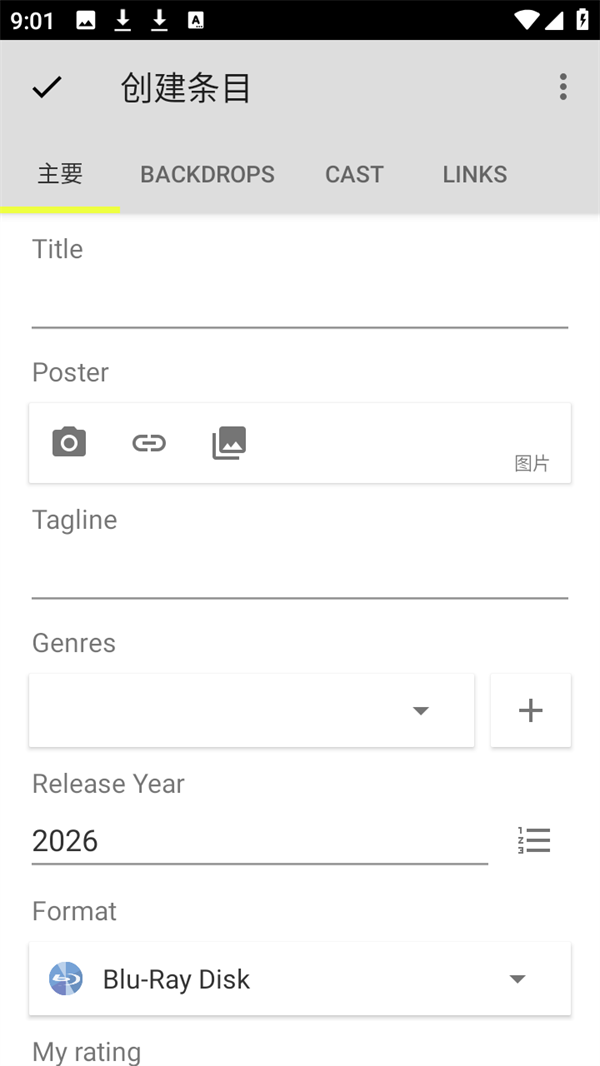Select the 主要 tab
The width and height of the screenshot is (600, 1066).
point(60,174)
